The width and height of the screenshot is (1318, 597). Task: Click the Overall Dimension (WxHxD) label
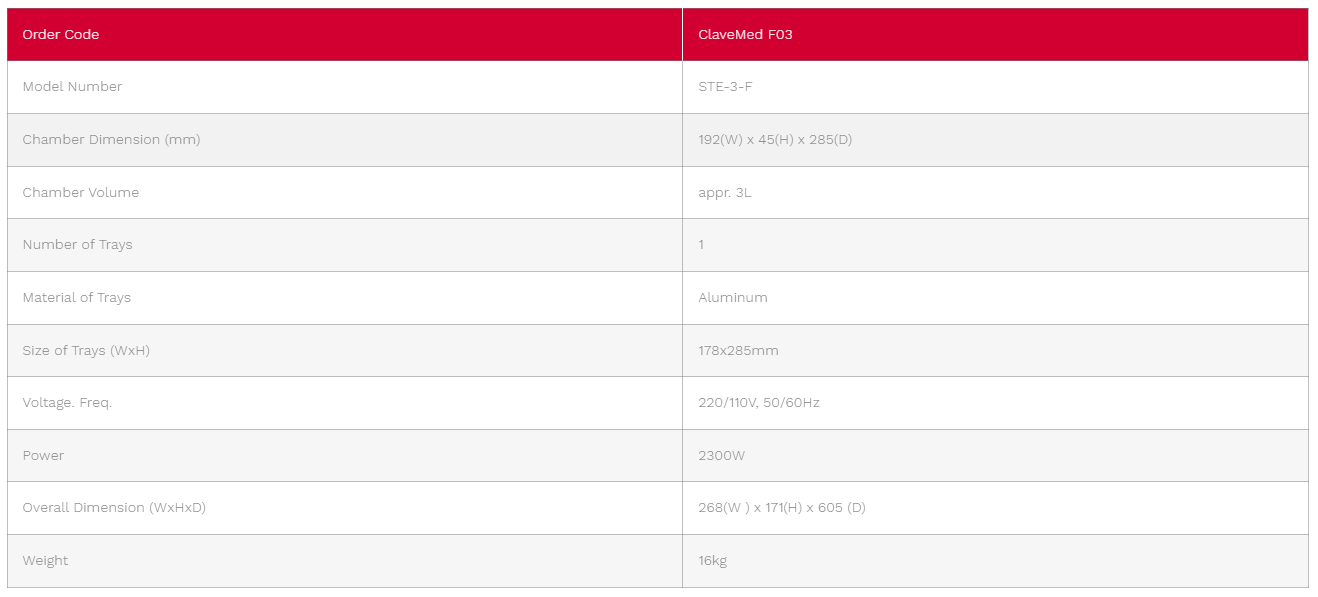click(114, 508)
